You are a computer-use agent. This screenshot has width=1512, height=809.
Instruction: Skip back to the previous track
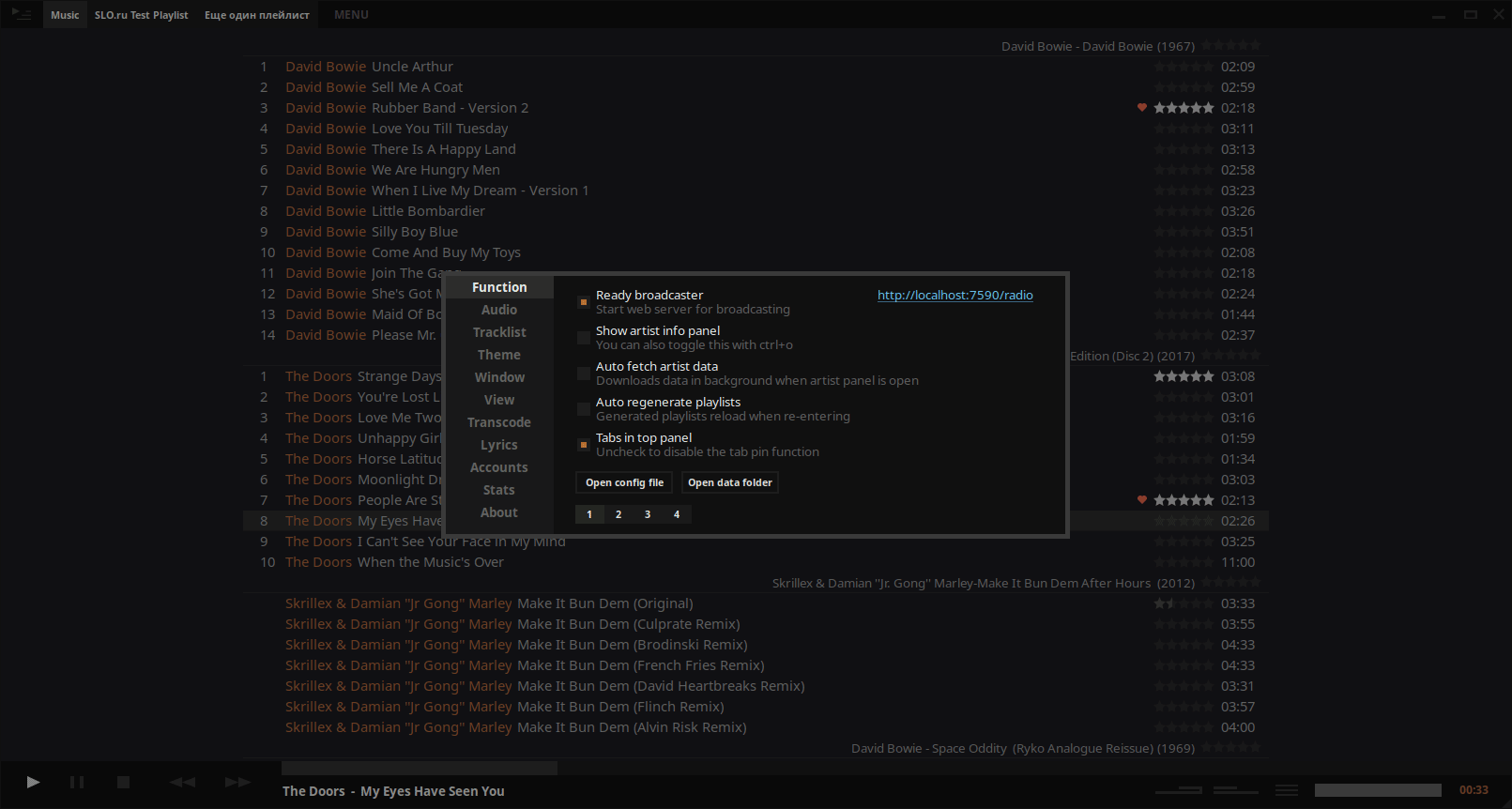coord(182,782)
